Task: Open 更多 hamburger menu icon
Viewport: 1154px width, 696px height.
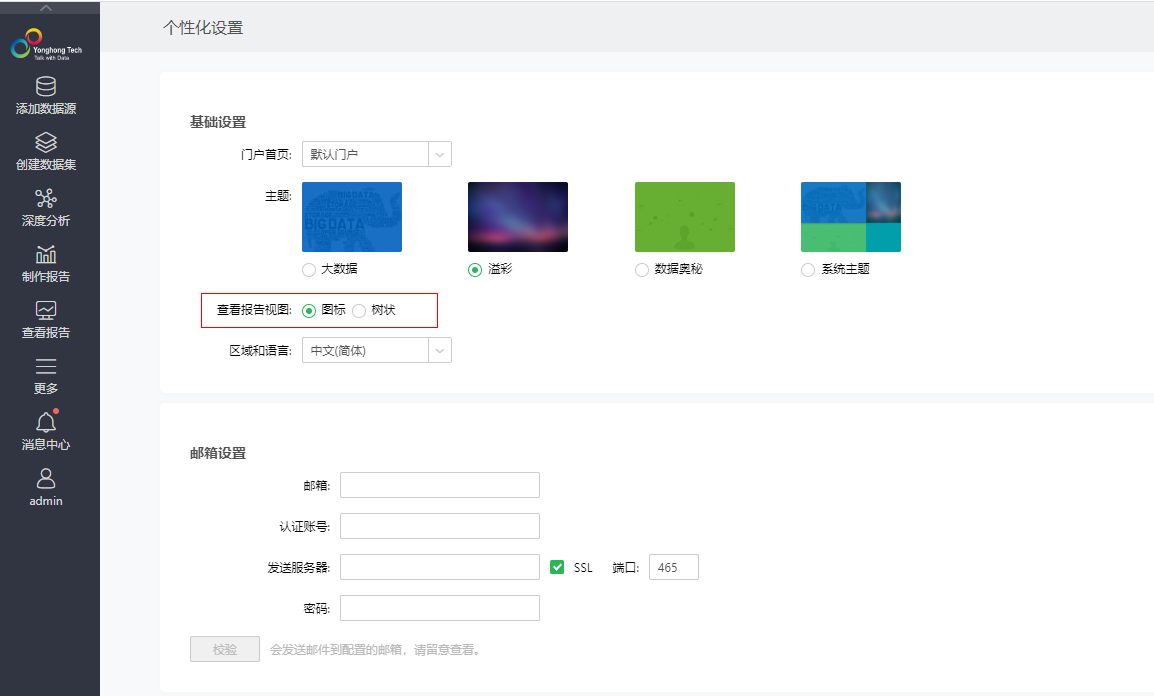Action: coord(46,366)
